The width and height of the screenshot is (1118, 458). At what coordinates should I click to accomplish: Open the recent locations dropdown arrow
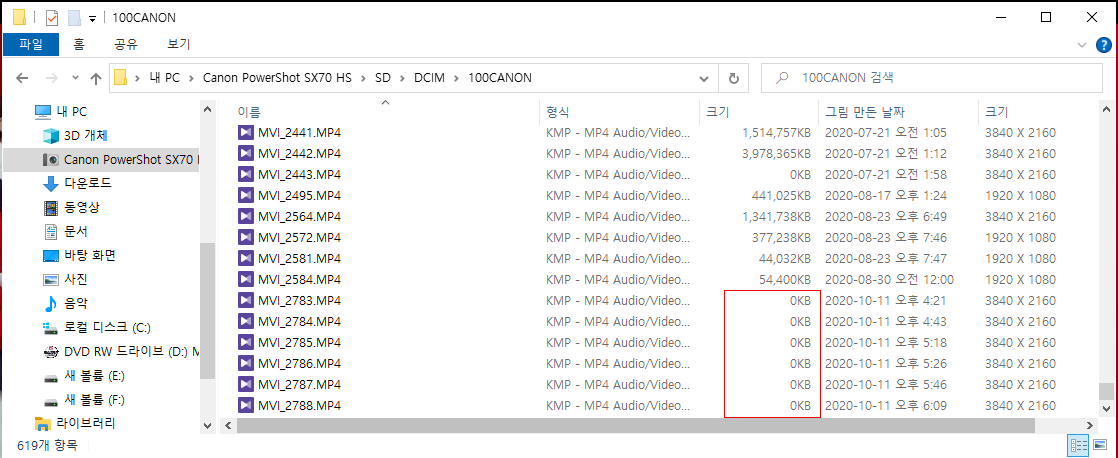76,78
